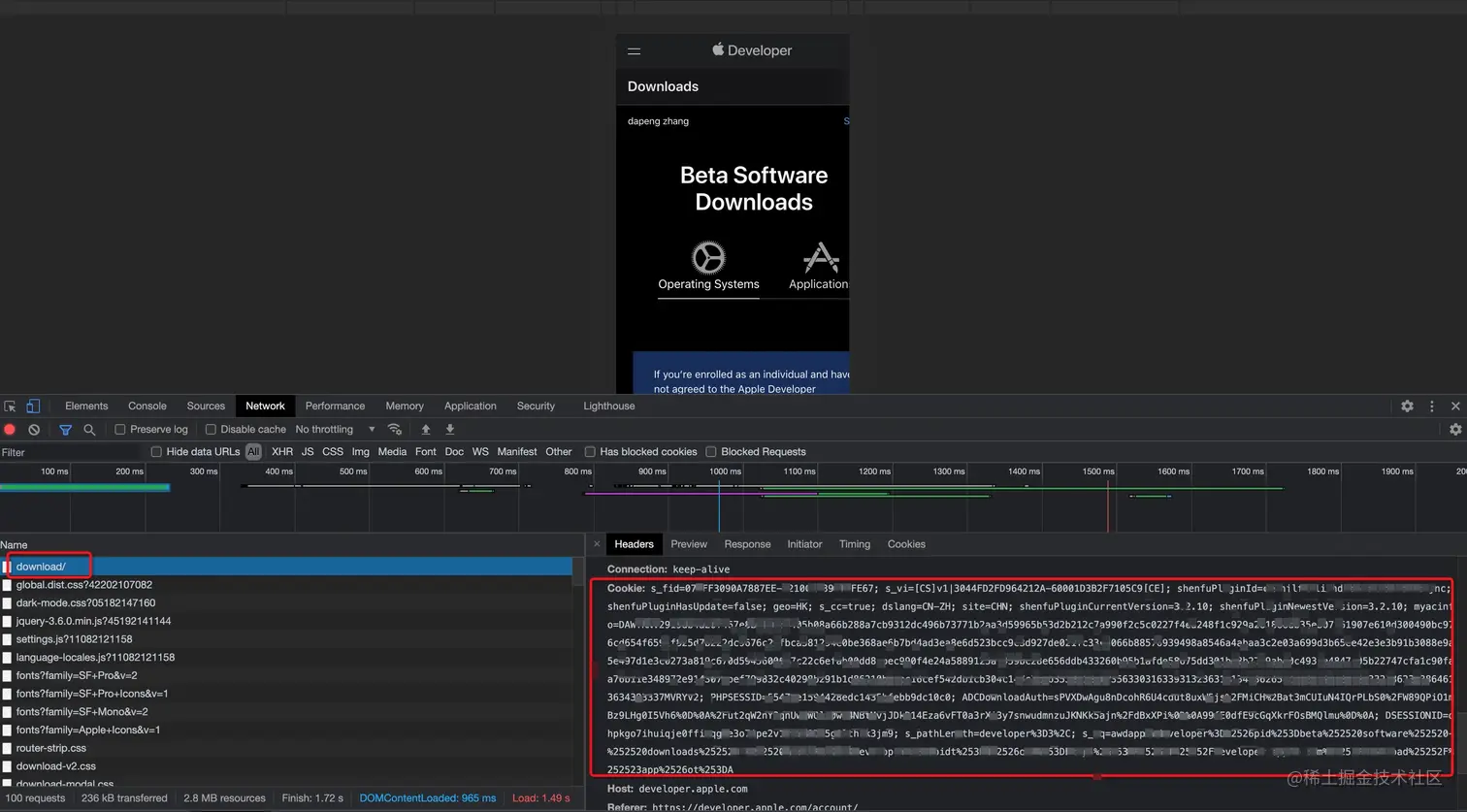The width and height of the screenshot is (1467, 812).
Task: Select settings.js?11082121158 request
Action: (x=286, y=639)
